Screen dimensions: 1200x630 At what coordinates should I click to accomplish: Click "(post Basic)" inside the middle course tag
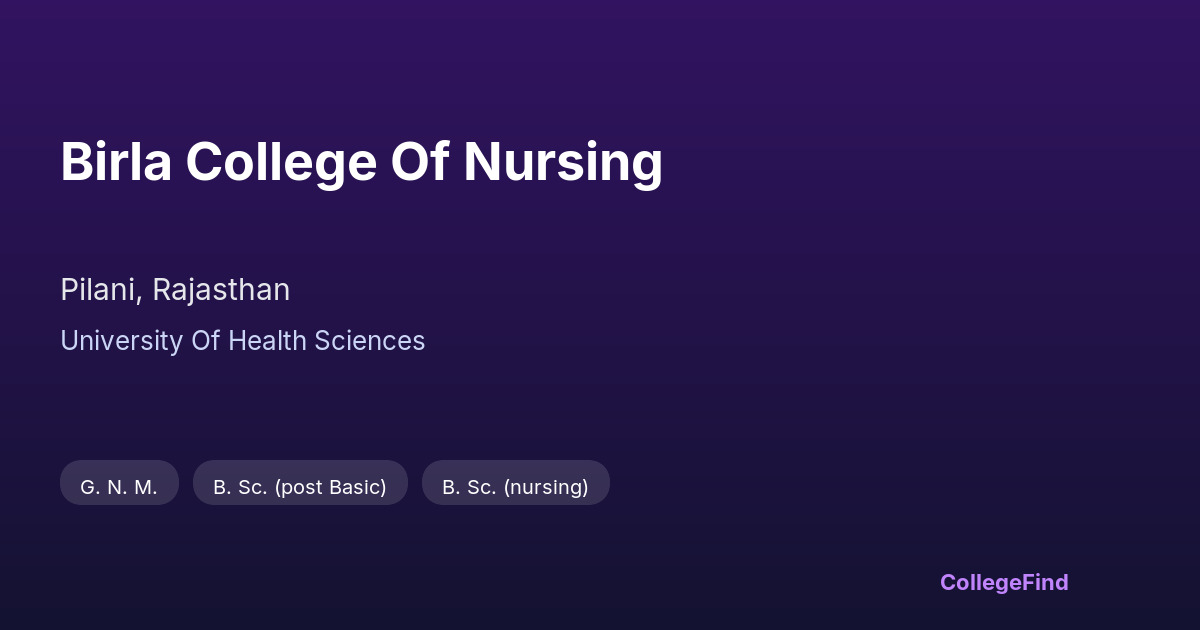click(x=330, y=487)
